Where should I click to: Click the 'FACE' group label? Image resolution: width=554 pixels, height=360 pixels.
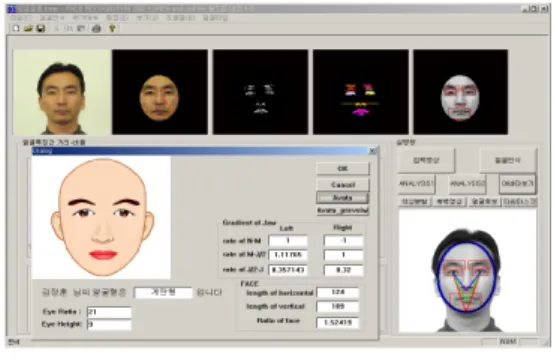tap(249, 284)
